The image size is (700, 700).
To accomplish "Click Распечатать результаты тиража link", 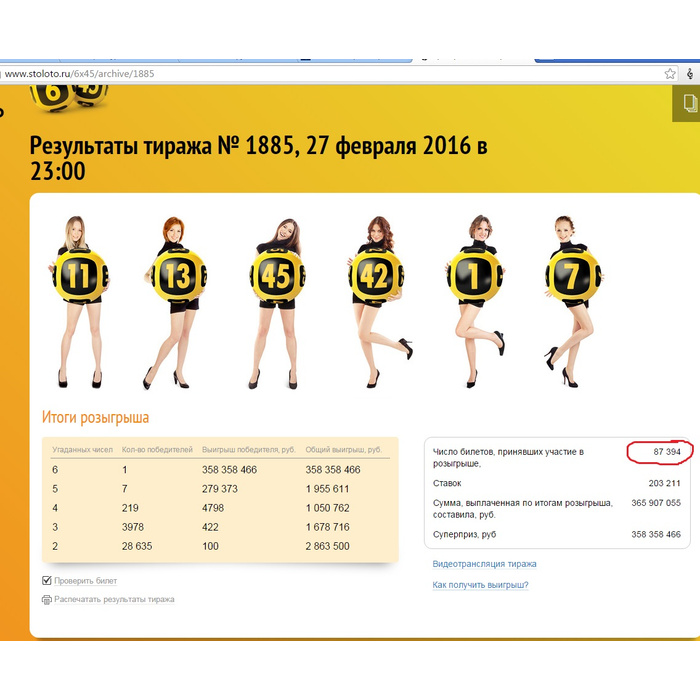I will pos(114,600).
